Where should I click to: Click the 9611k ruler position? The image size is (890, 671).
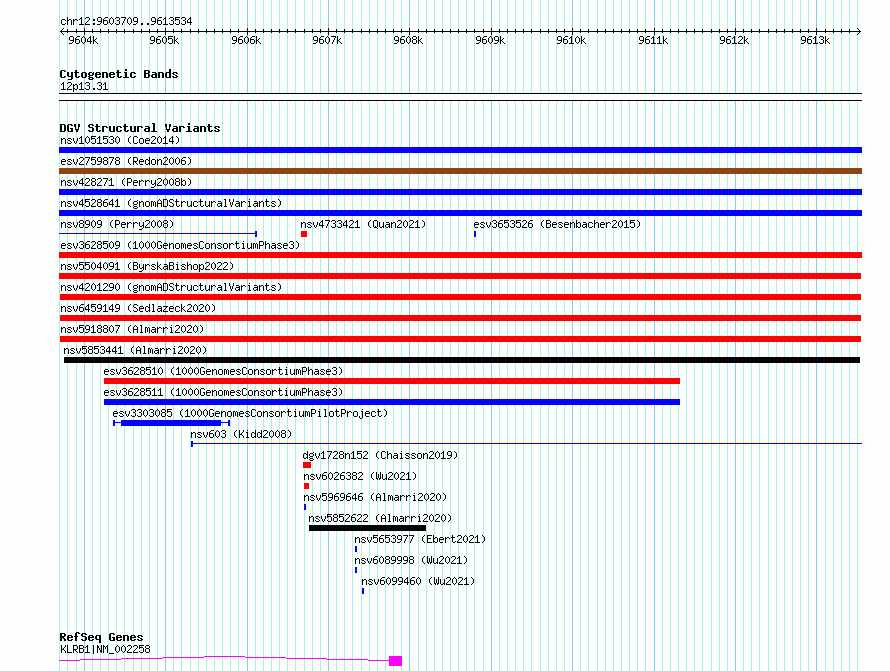point(653,40)
